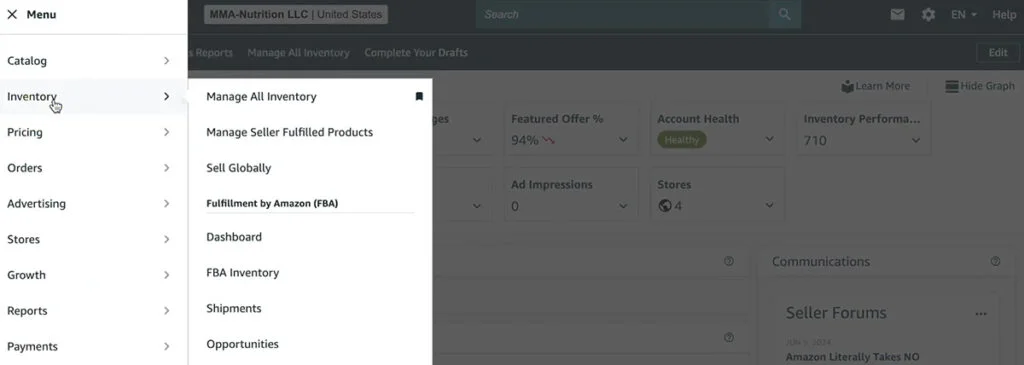
Task: Click the 94% featured offer value
Action: point(524,140)
